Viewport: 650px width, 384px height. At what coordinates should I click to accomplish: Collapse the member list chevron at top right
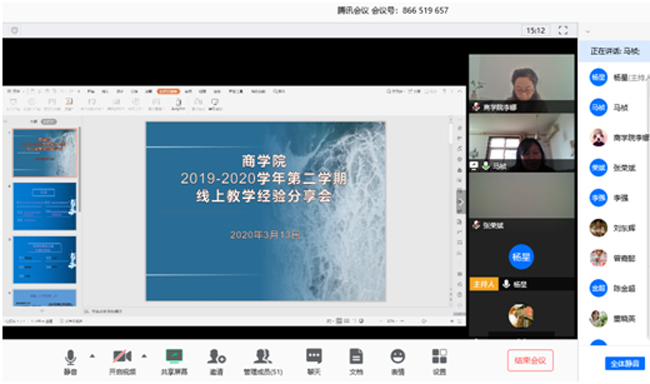pos(587,31)
